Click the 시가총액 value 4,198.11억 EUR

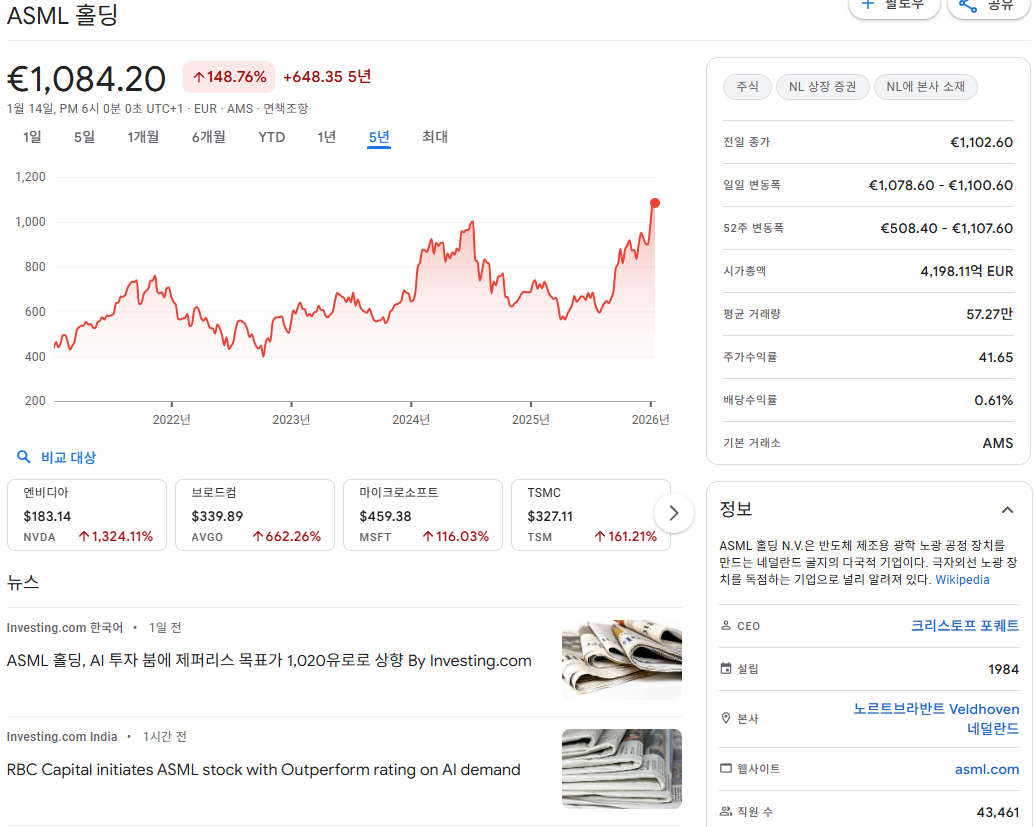click(x=966, y=271)
